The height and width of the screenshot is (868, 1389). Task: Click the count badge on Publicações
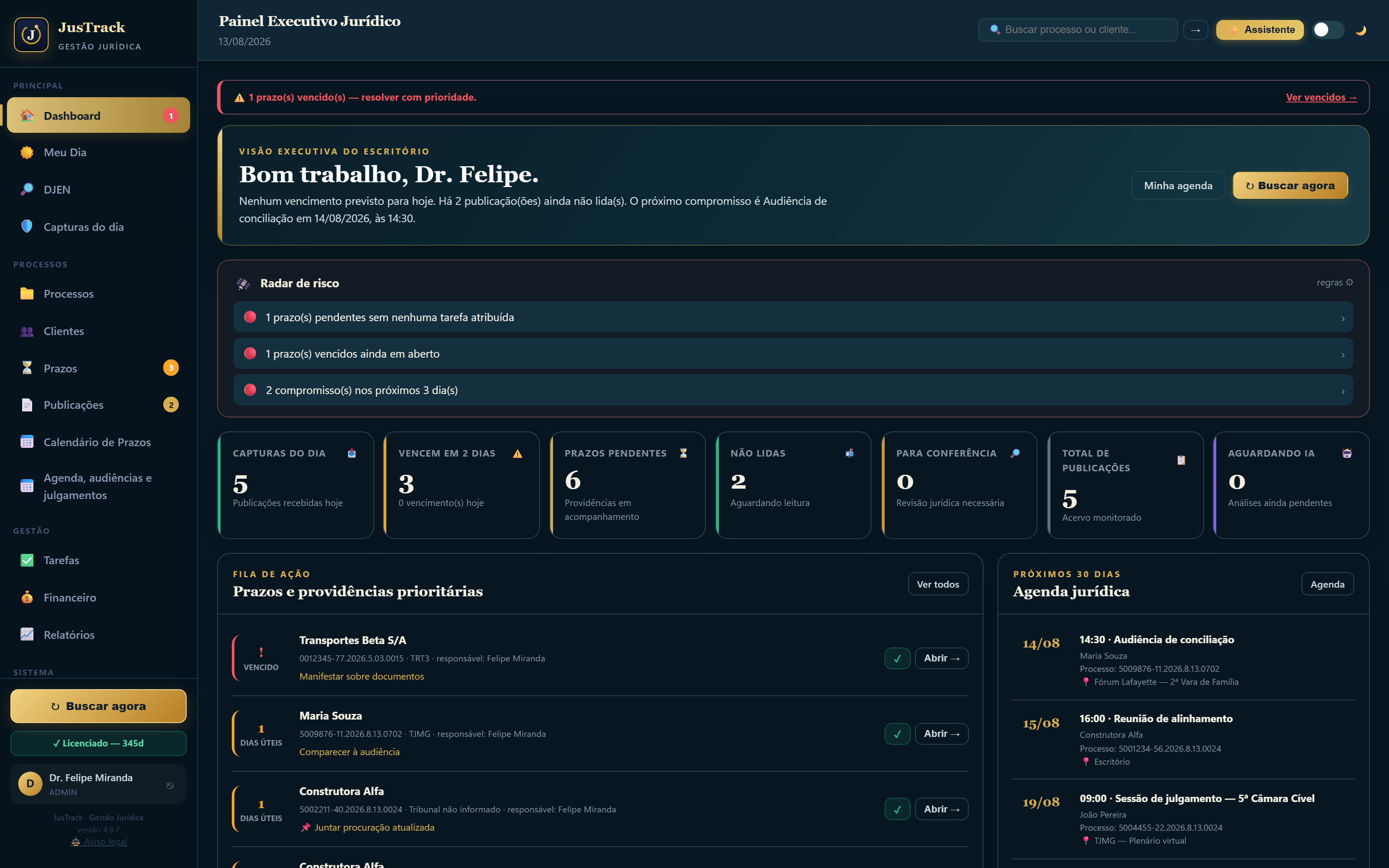pyautogui.click(x=171, y=405)
